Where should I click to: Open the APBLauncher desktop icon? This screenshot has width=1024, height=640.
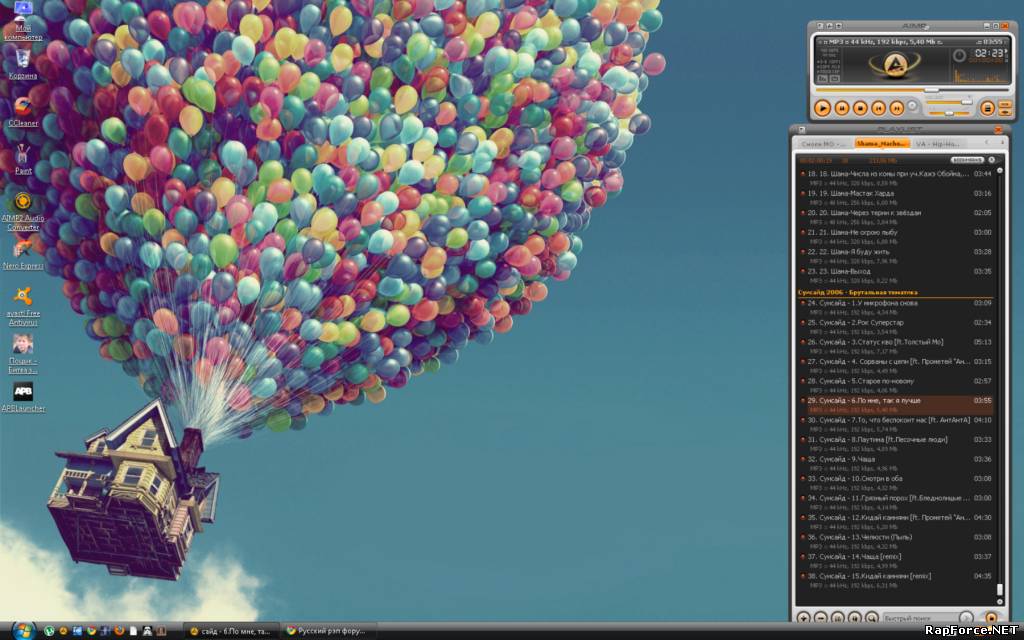click(x=23, y=397)
